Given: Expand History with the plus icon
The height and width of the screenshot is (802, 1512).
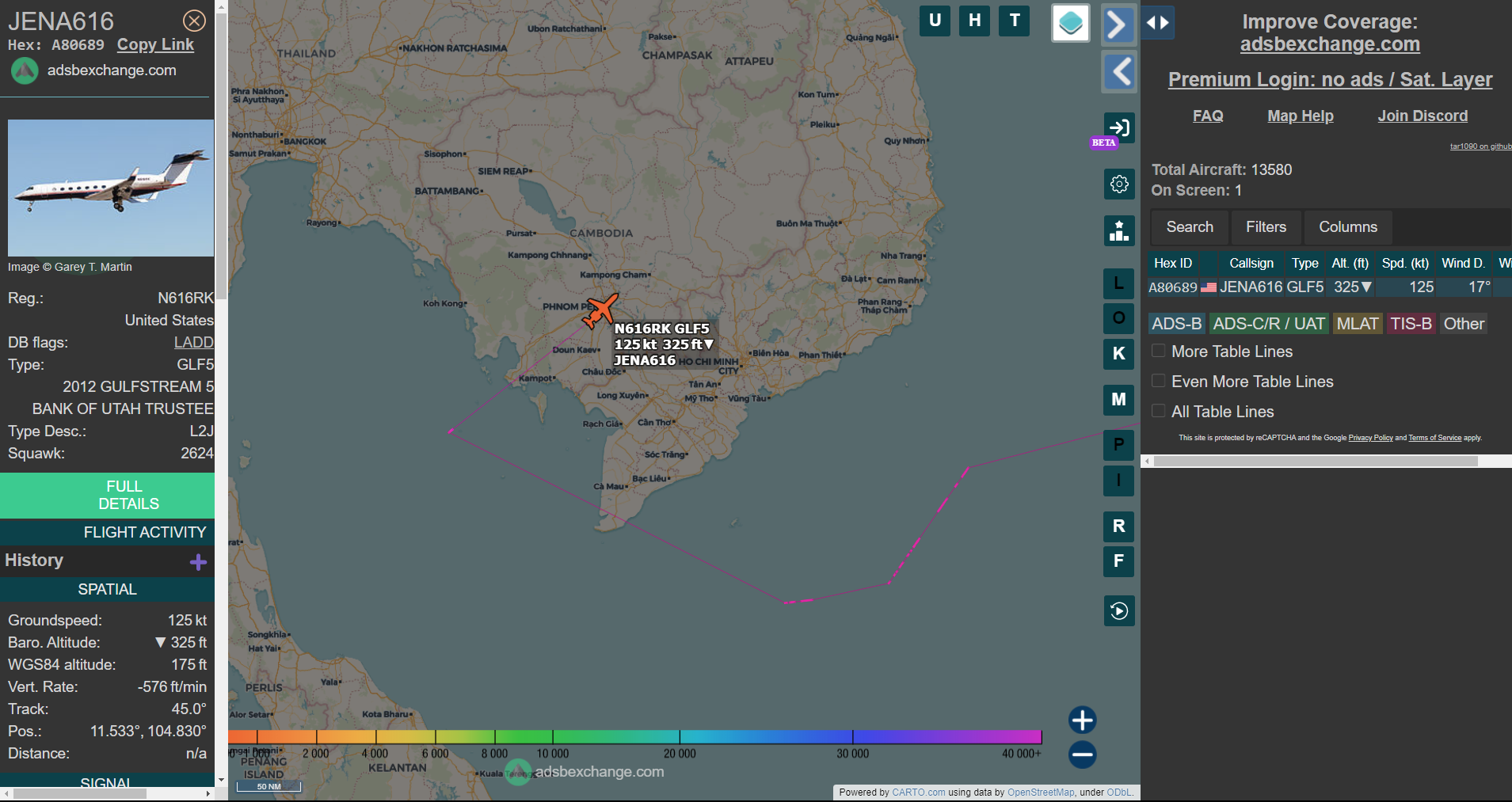Looking at the screenshot, I should (x=198, y=562).
